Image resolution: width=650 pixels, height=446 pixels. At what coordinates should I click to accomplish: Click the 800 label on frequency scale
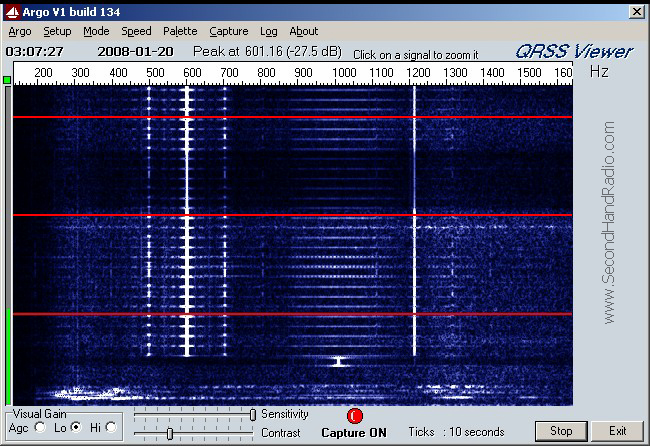[266, 73]
